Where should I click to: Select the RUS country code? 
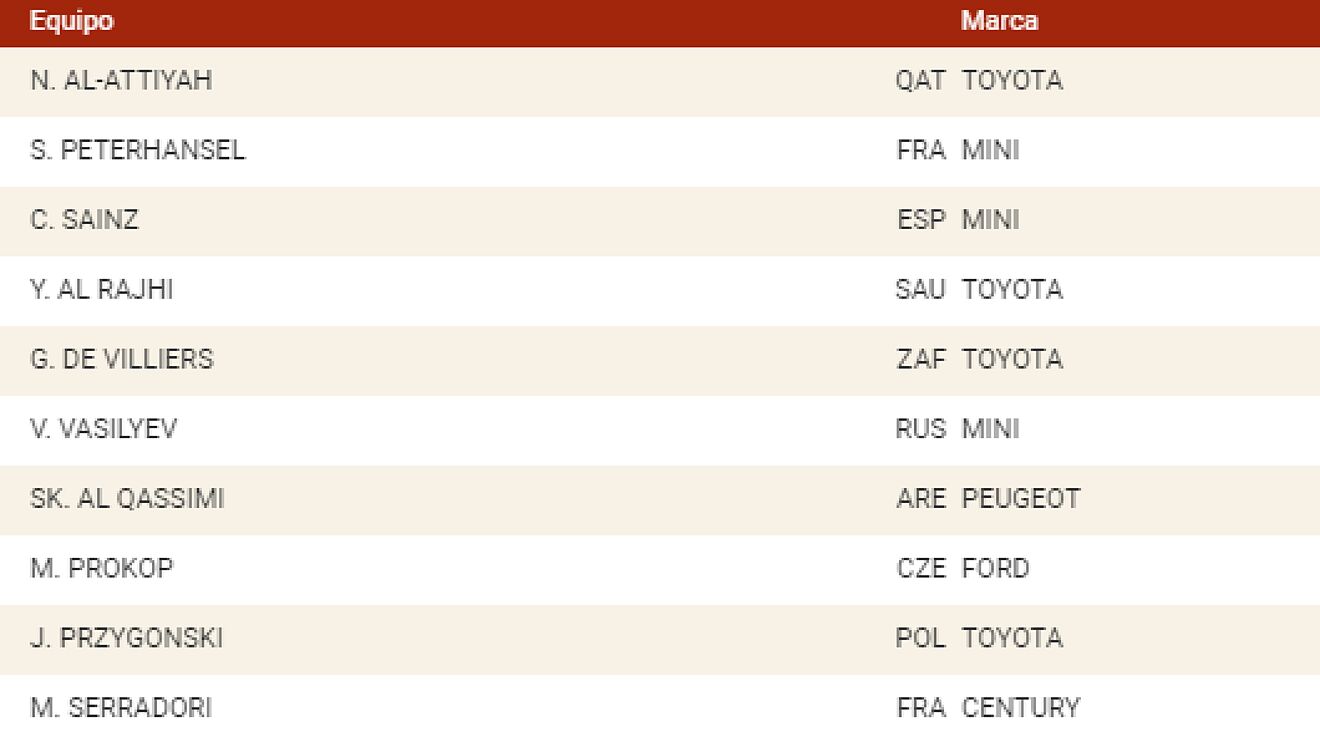920,429
